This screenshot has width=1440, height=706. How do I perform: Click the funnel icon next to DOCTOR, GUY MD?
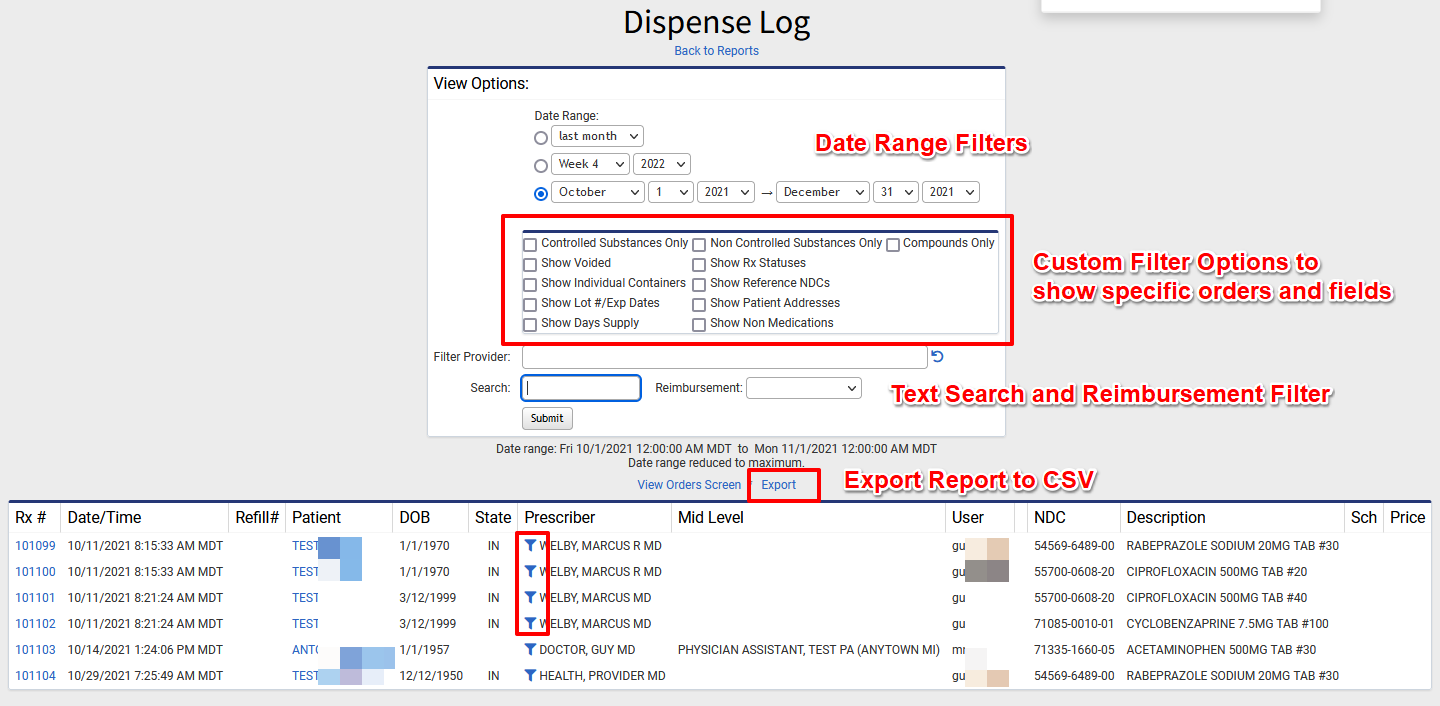pyautogui.click(x=531, y=649)
